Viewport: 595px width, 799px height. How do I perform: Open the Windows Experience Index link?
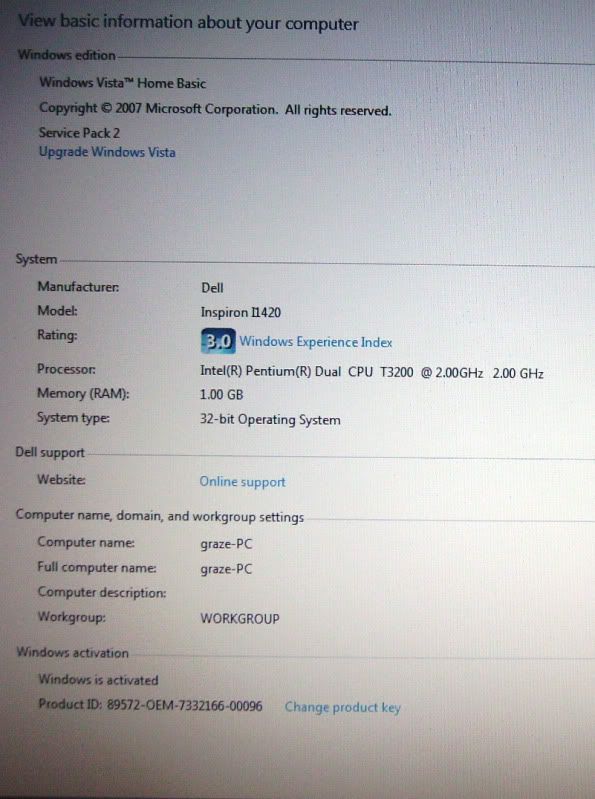coord(316,342)
